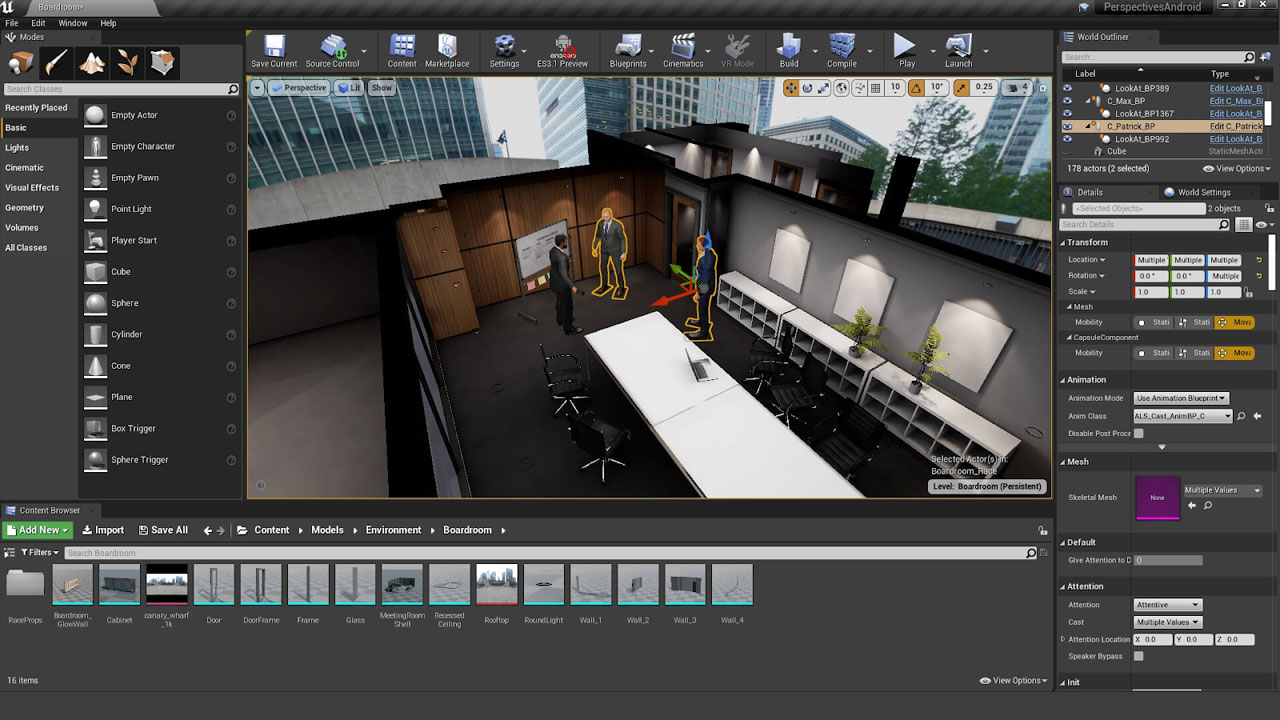The width and height of the screenshot is (1280, 720).
Task: Open the Window menu
Action: [x=72, y=23]
